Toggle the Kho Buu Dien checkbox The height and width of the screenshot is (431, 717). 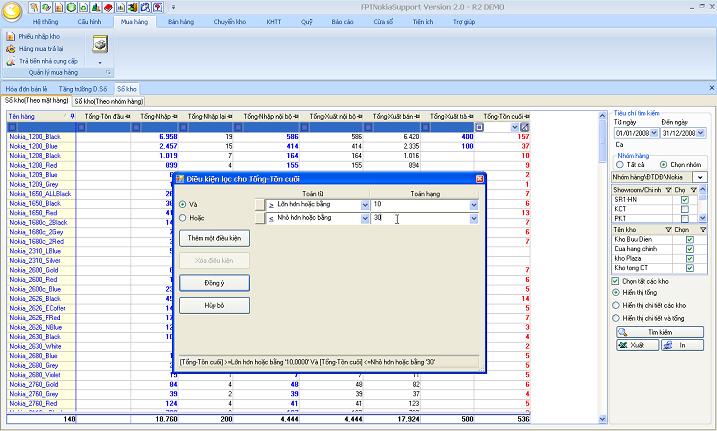point(690,239)
